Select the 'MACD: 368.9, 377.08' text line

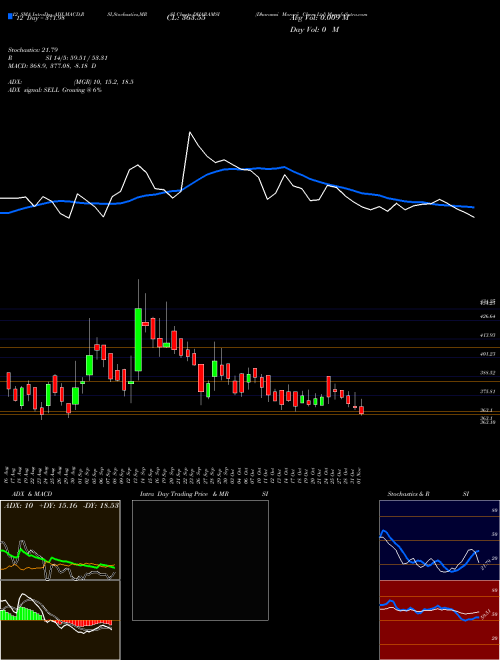coord(51,66)
